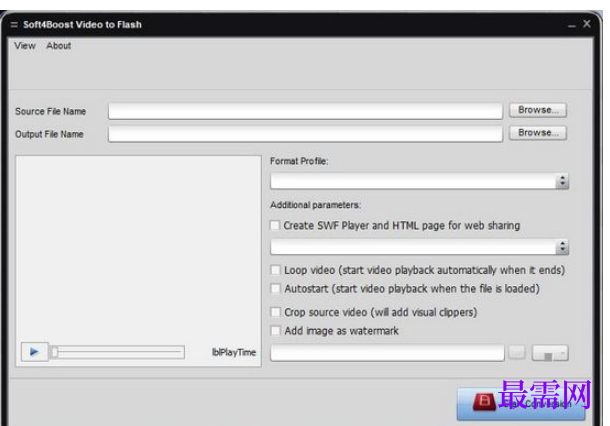Click the Source File Name input field
Screen dimensions: 610x426
305,111
